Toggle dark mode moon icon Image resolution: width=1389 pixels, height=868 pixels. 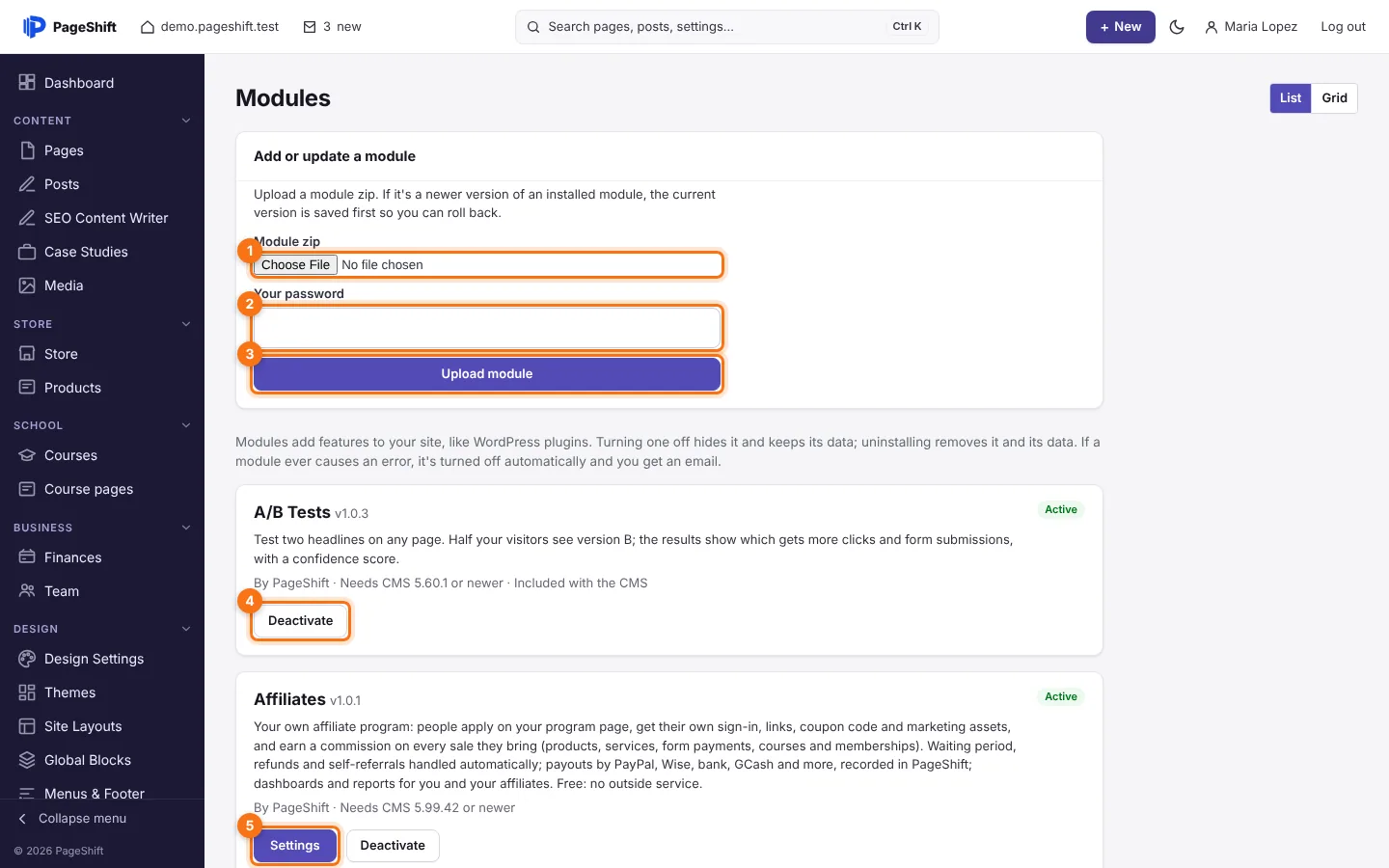1177,27
